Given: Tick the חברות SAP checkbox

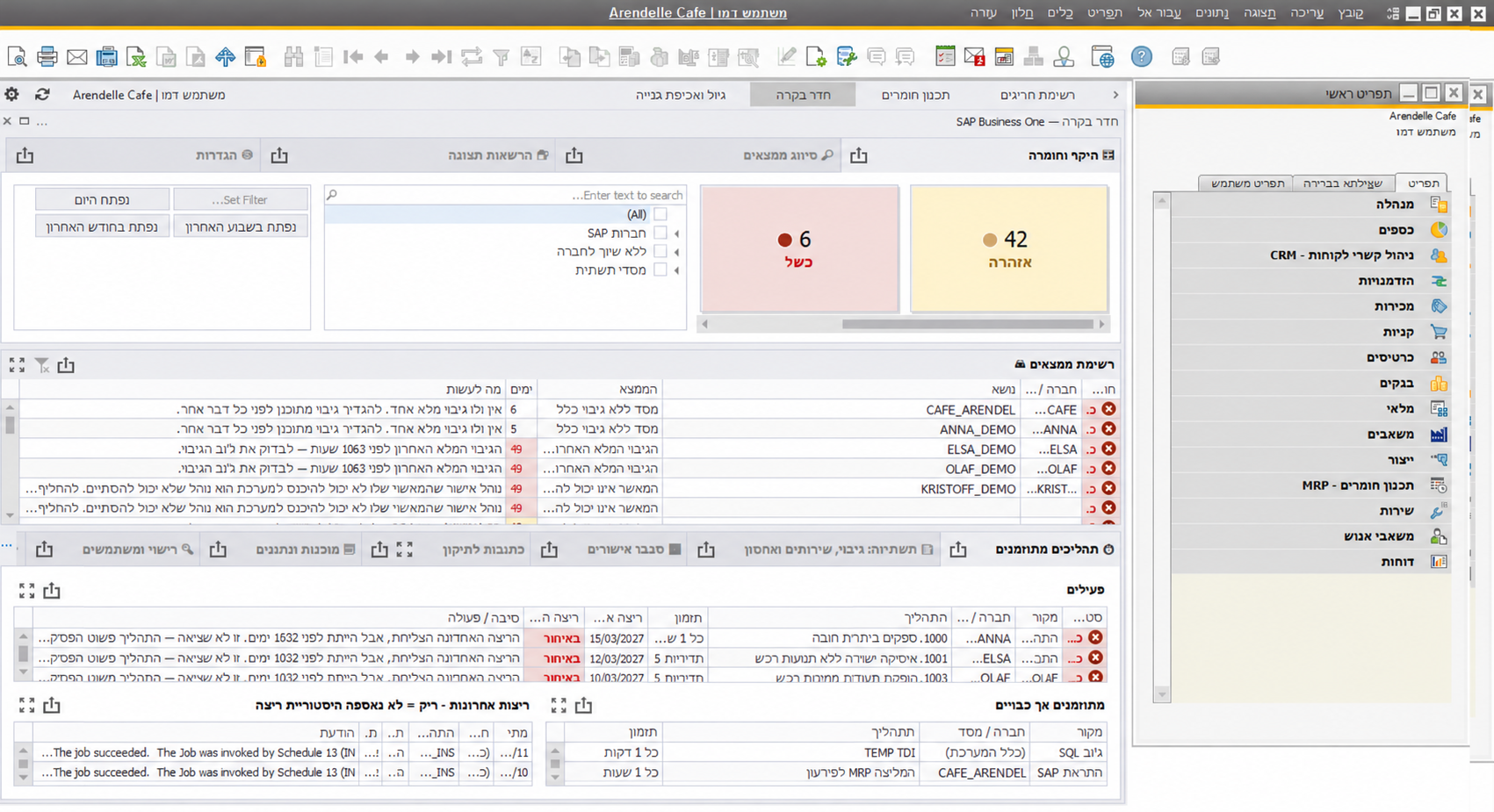Looking at the screenshot, I should click(660, 233).
